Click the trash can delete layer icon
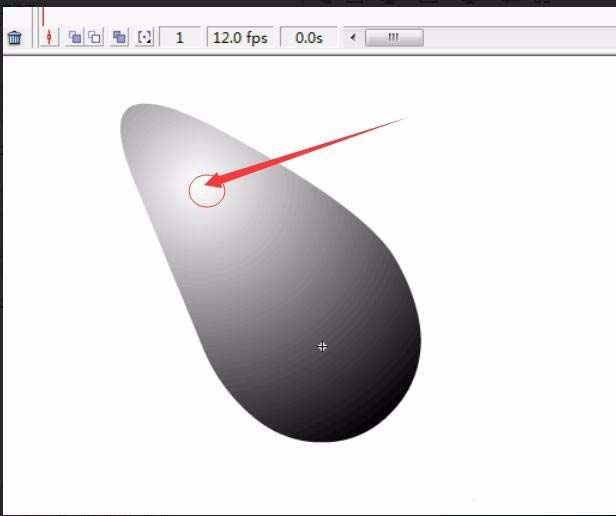Viewport: 616px width, 516px height. (x=15, y=38)
